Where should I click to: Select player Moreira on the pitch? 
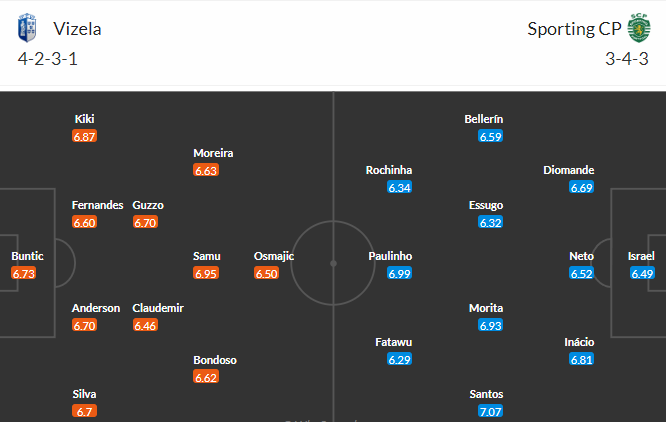click(213, 153)
